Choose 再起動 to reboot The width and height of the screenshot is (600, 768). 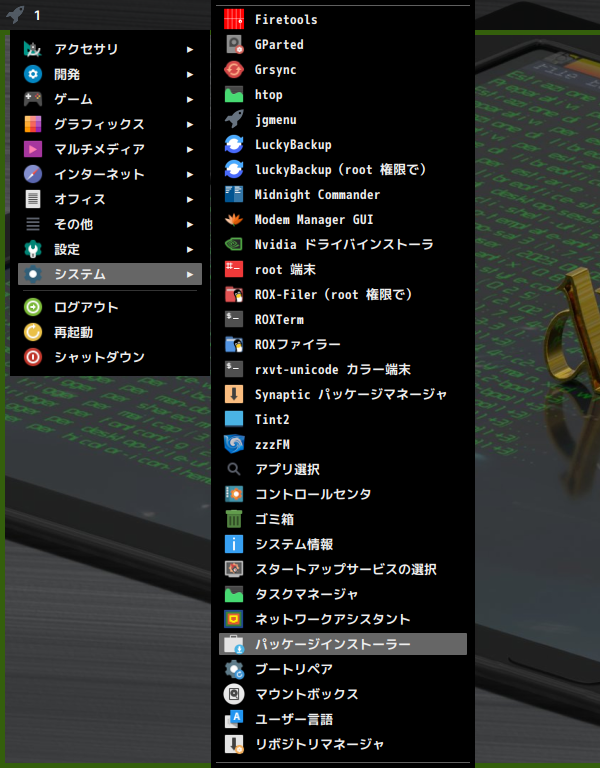110,332
